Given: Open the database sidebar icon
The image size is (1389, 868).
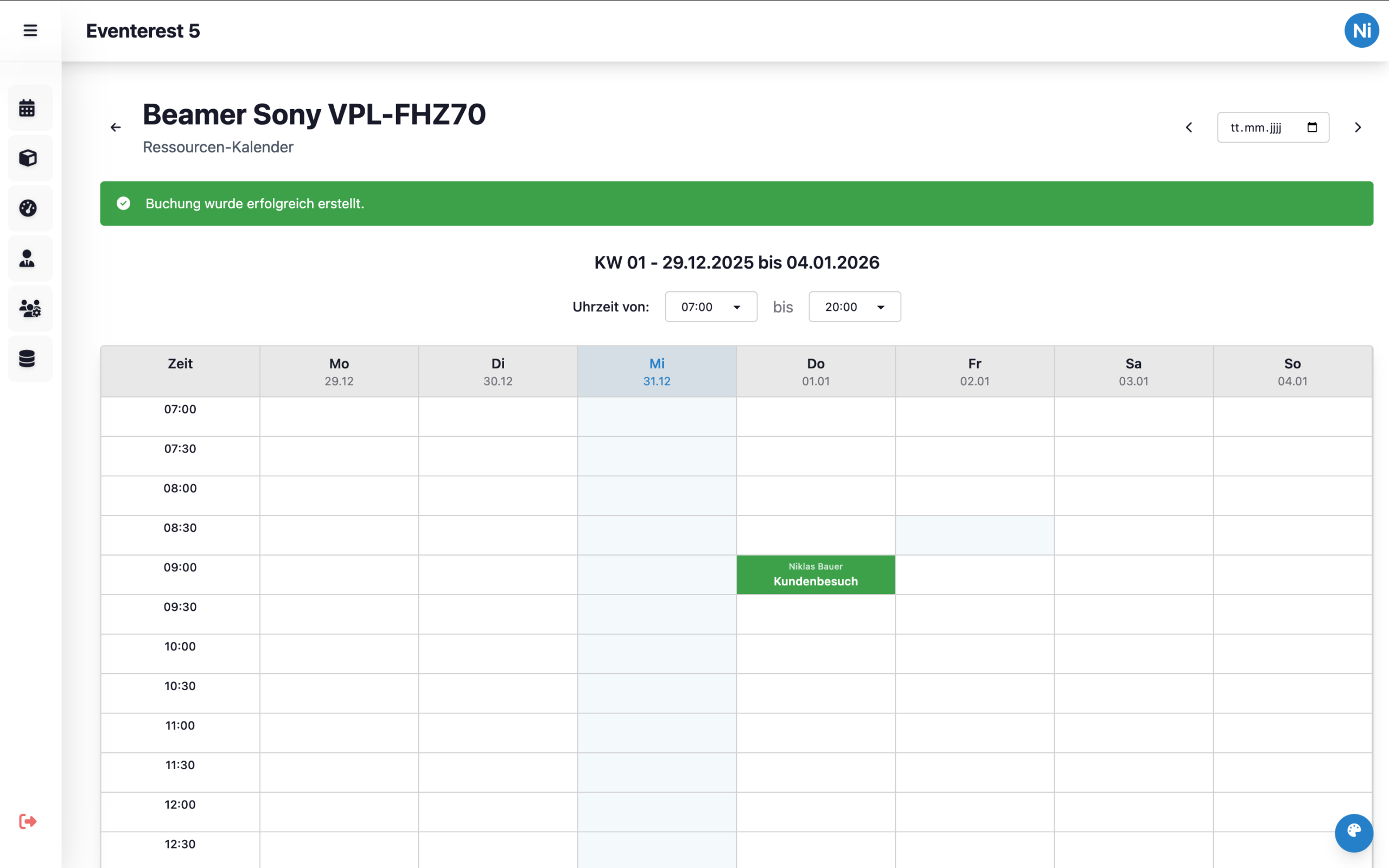Looking at the screenshot, I should [28, 359].
